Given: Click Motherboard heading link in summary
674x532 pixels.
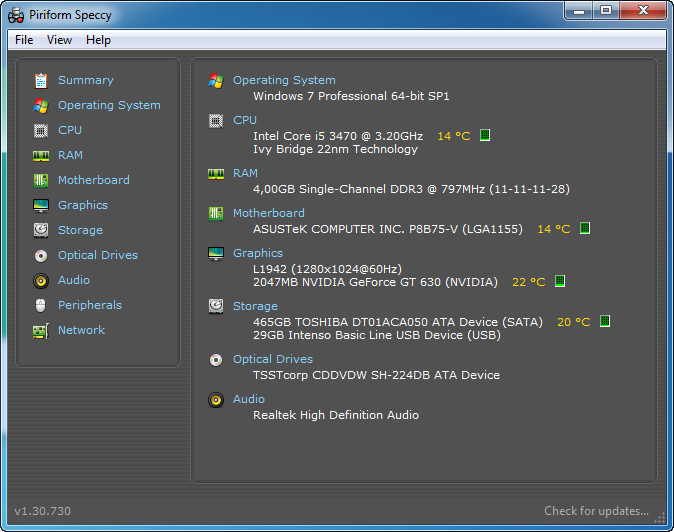Looking at the screenshot, I should [269, 213].
